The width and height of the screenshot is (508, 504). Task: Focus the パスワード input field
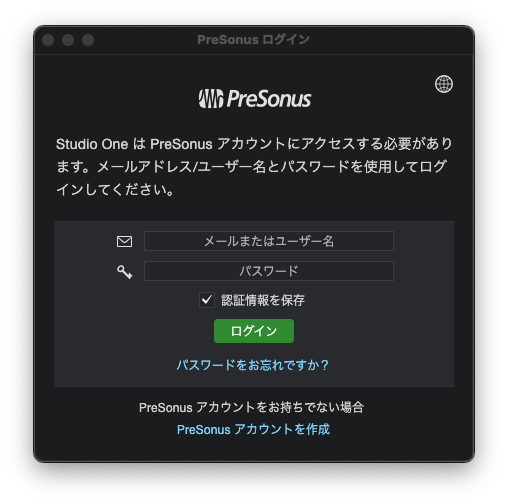(269, 271)
